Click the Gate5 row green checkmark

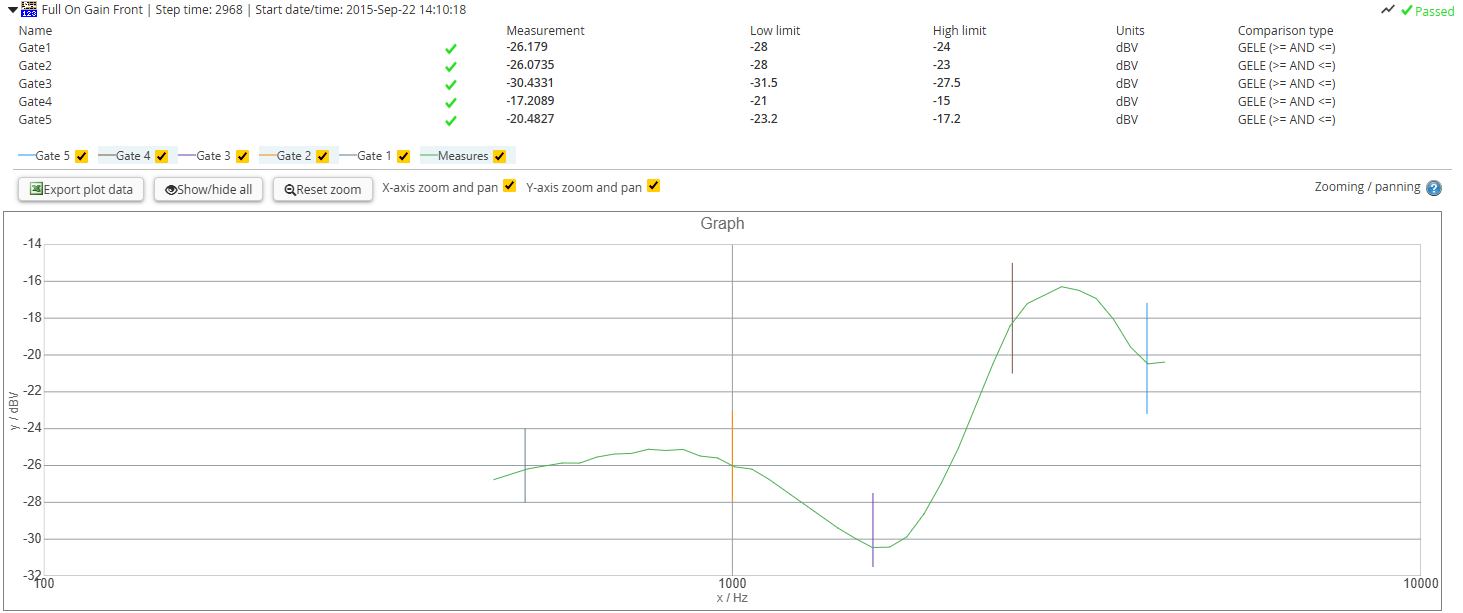coord(451,121)
